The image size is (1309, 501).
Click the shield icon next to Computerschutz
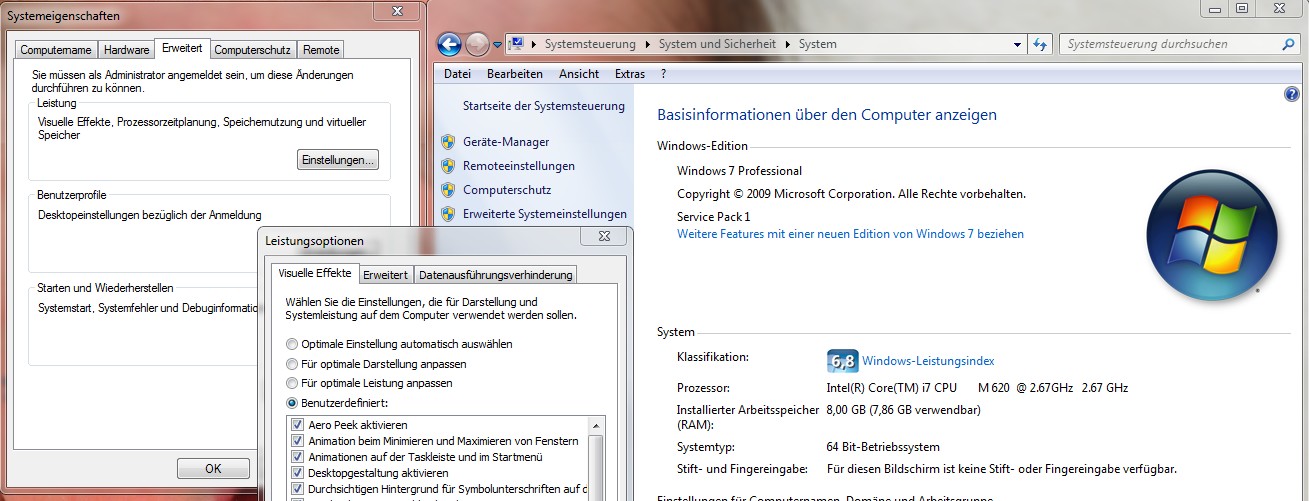tap(448, 190)
